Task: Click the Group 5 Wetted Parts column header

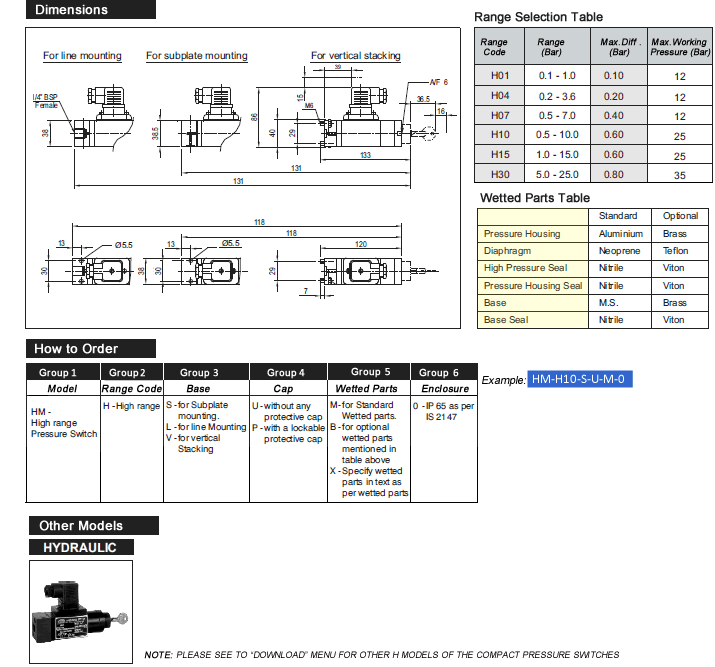Action: tap(366, 380)
